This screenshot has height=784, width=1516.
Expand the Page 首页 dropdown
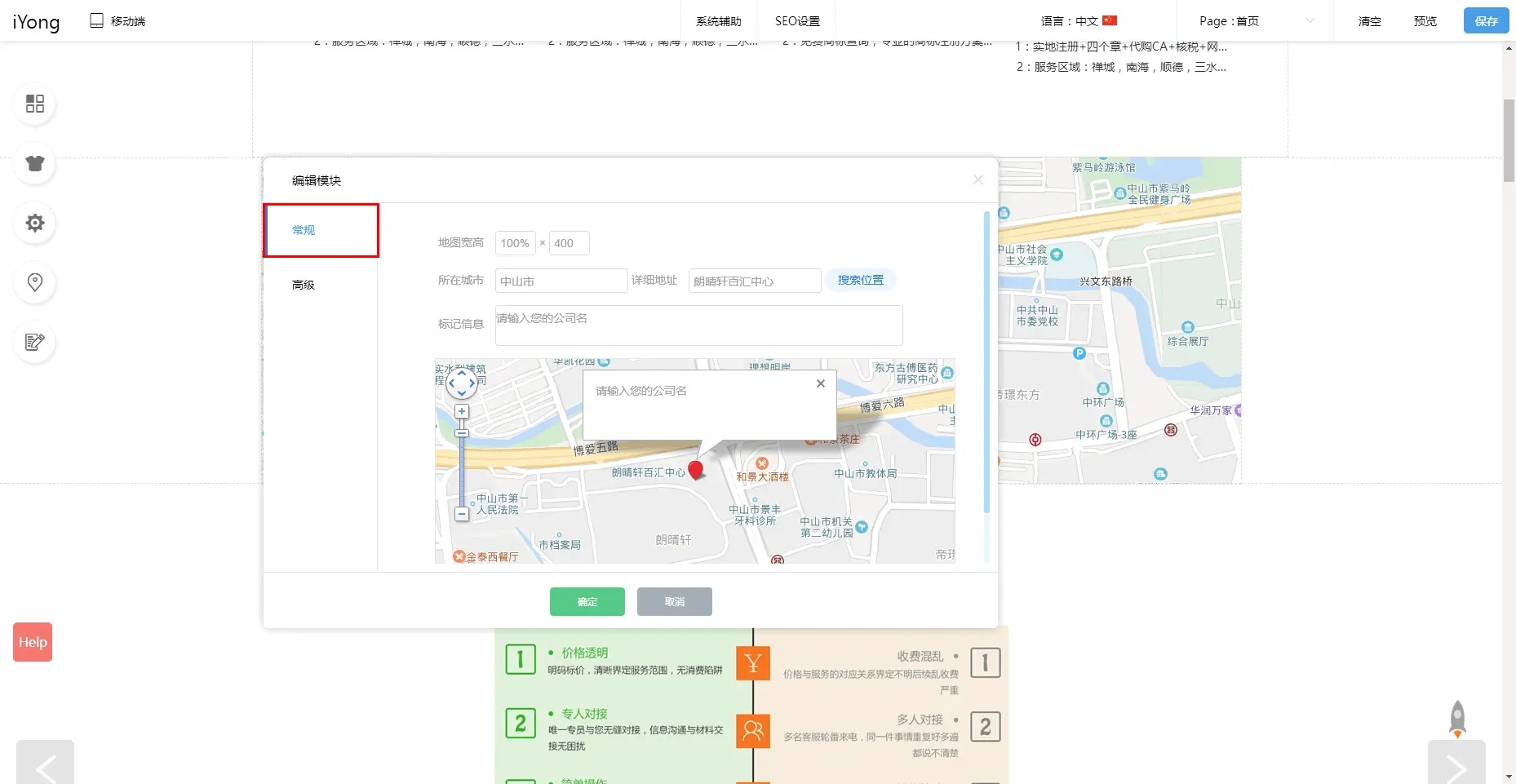click(1256, 21)
